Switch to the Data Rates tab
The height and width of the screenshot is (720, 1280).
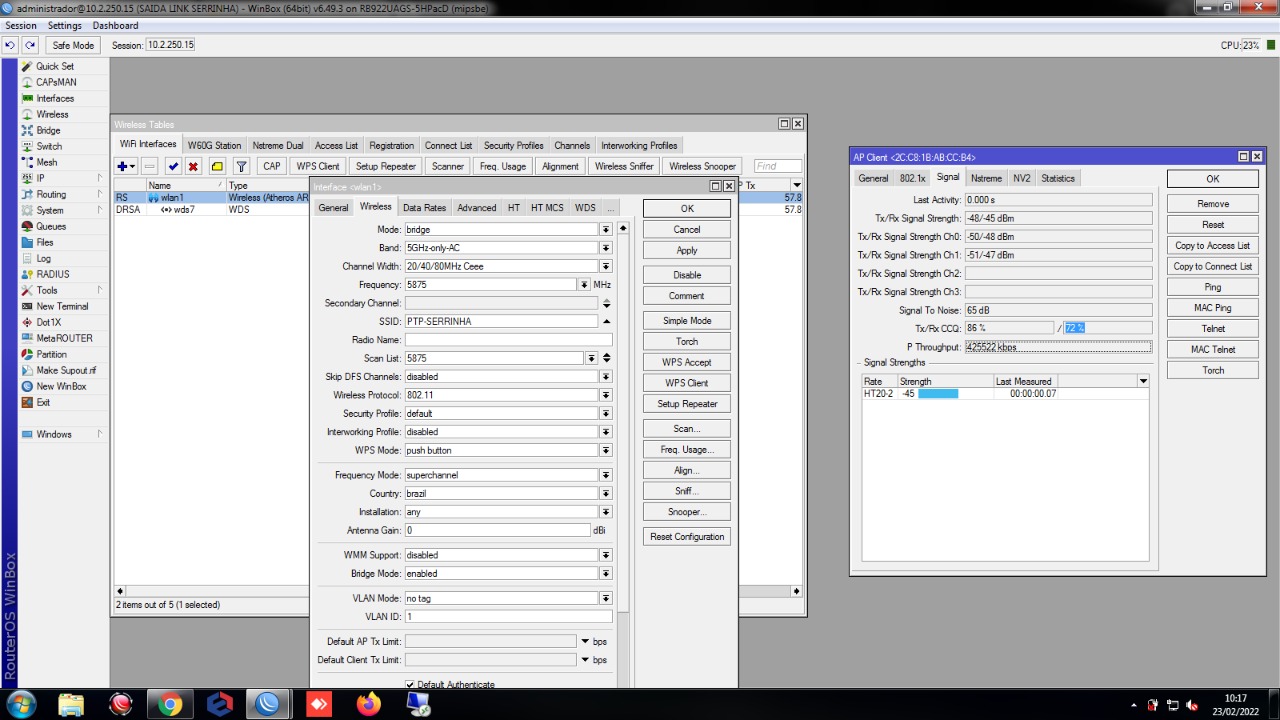[x=424, y=208]
